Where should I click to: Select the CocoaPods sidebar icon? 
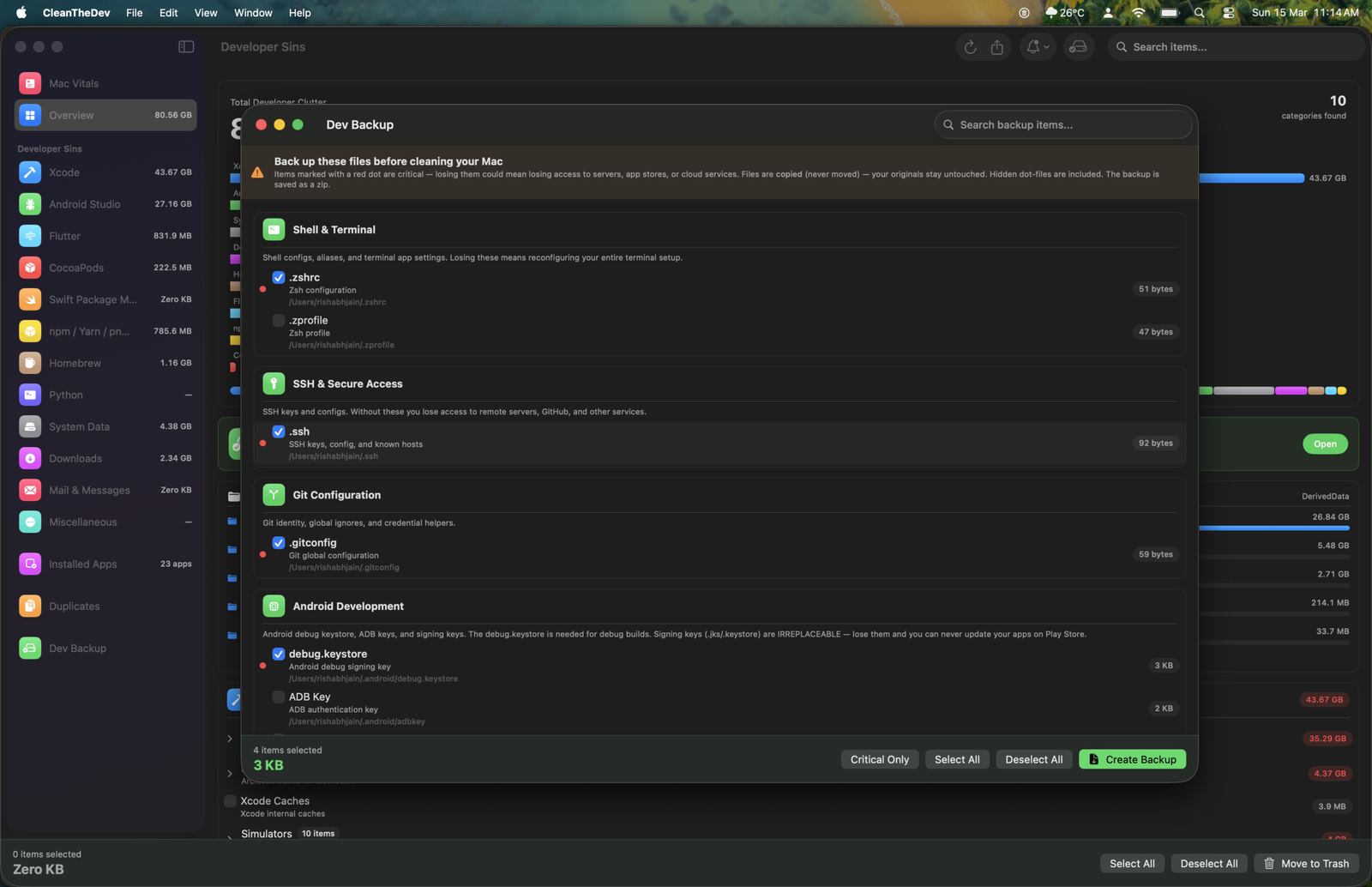tap(30, 267)
